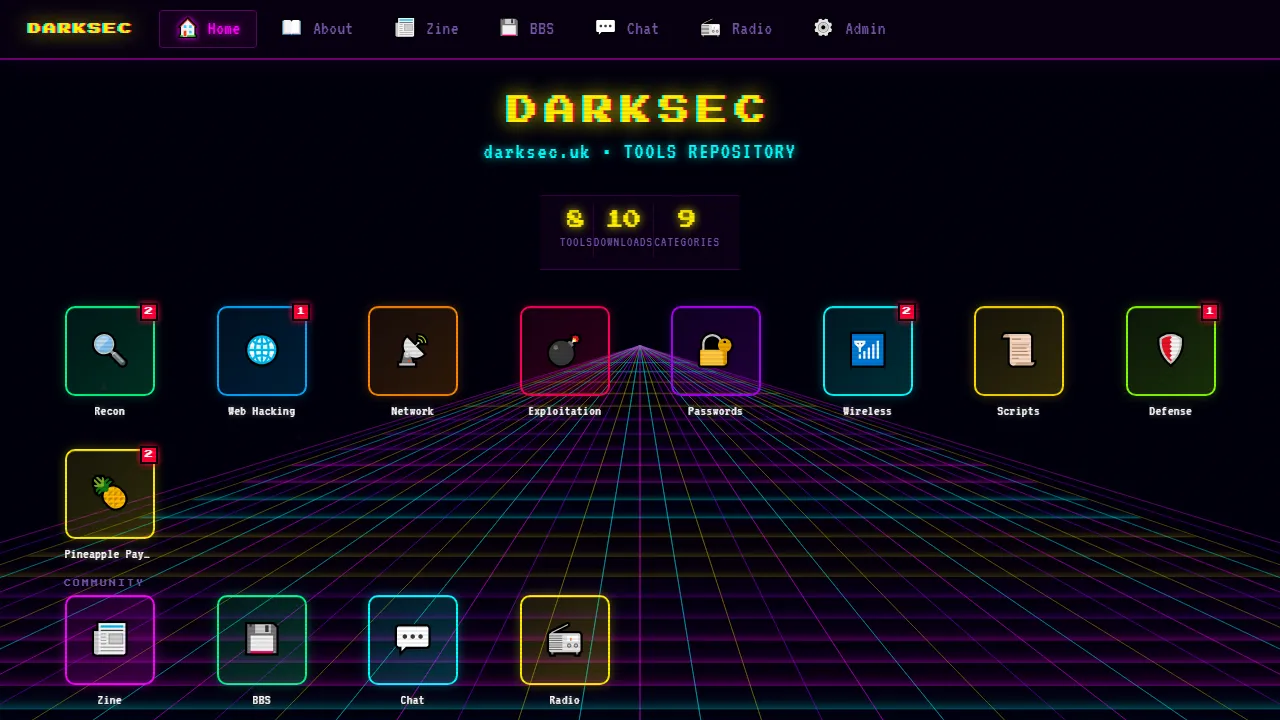Open the Zine newspaper tile under Community
The width and height of the screenshot is (1280, 720).
point(110,640)
